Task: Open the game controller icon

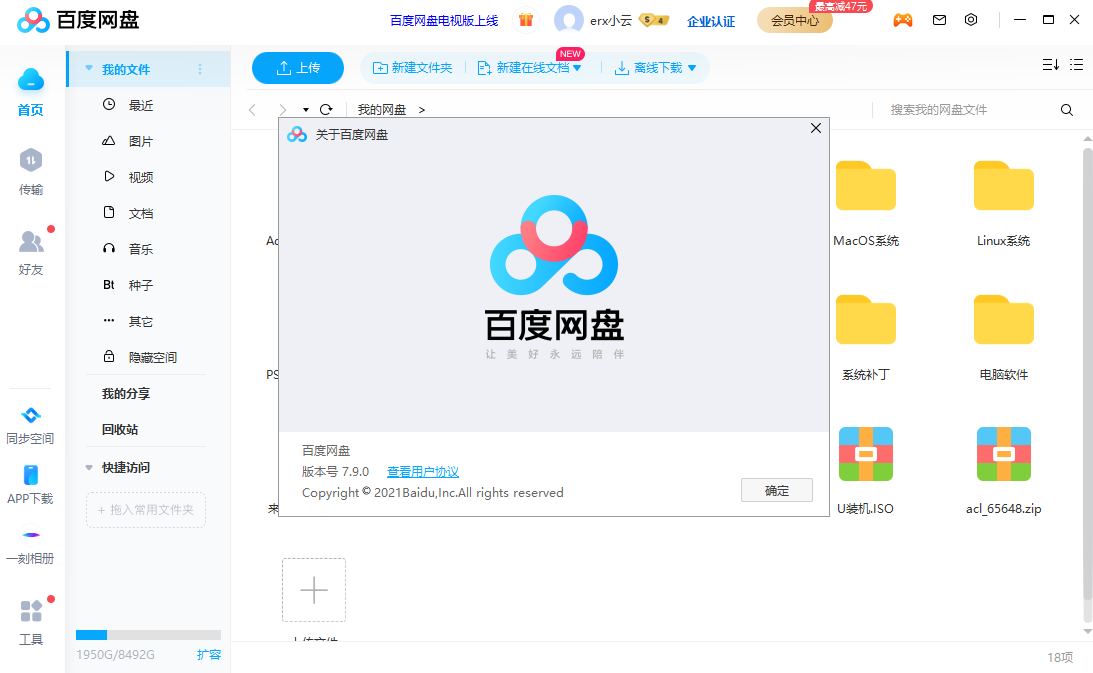Action: click(903, 20)
